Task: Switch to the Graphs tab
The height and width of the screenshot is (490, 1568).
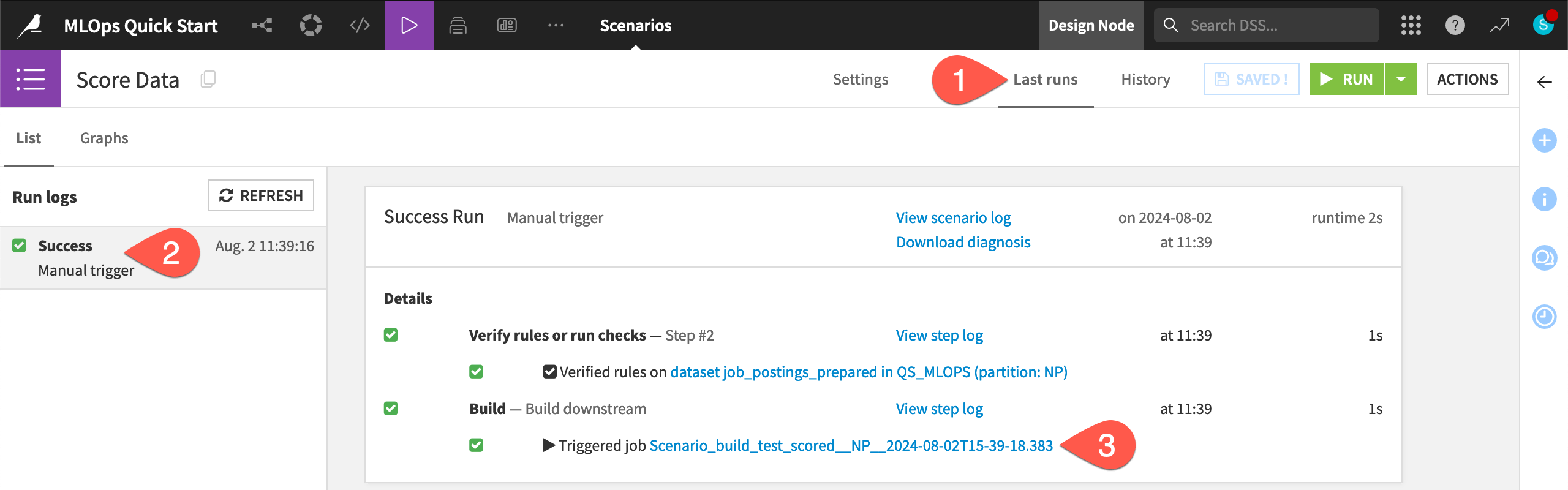Action: 104,138
